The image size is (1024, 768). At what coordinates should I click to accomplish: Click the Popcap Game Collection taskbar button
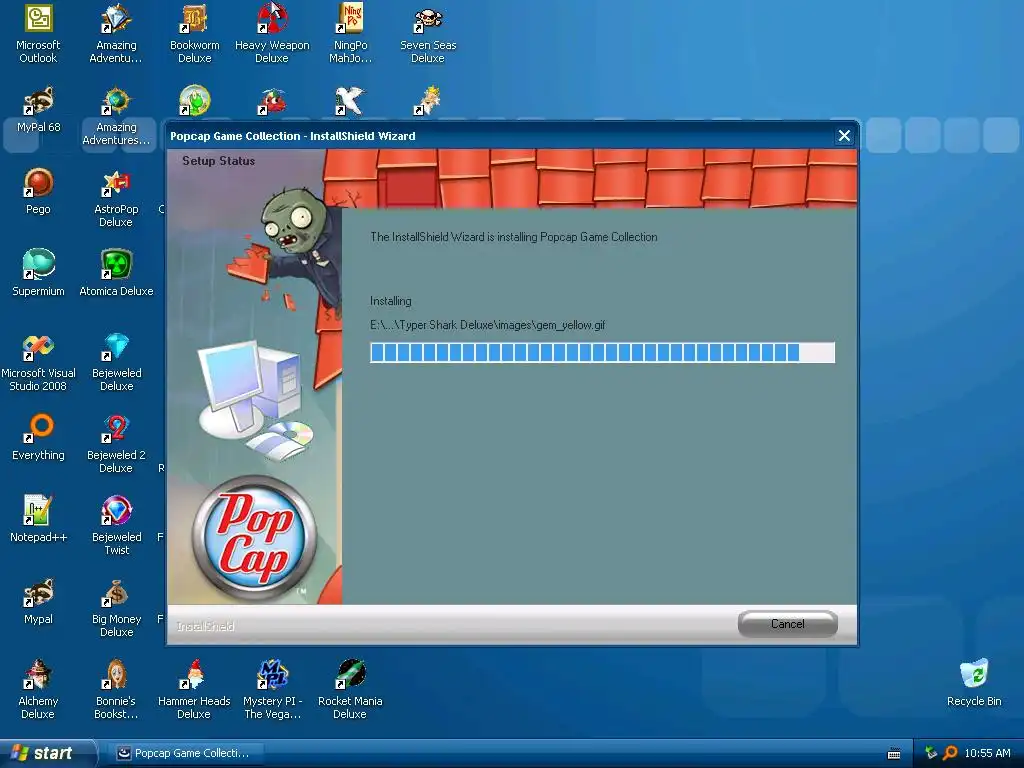pos(184,753)
